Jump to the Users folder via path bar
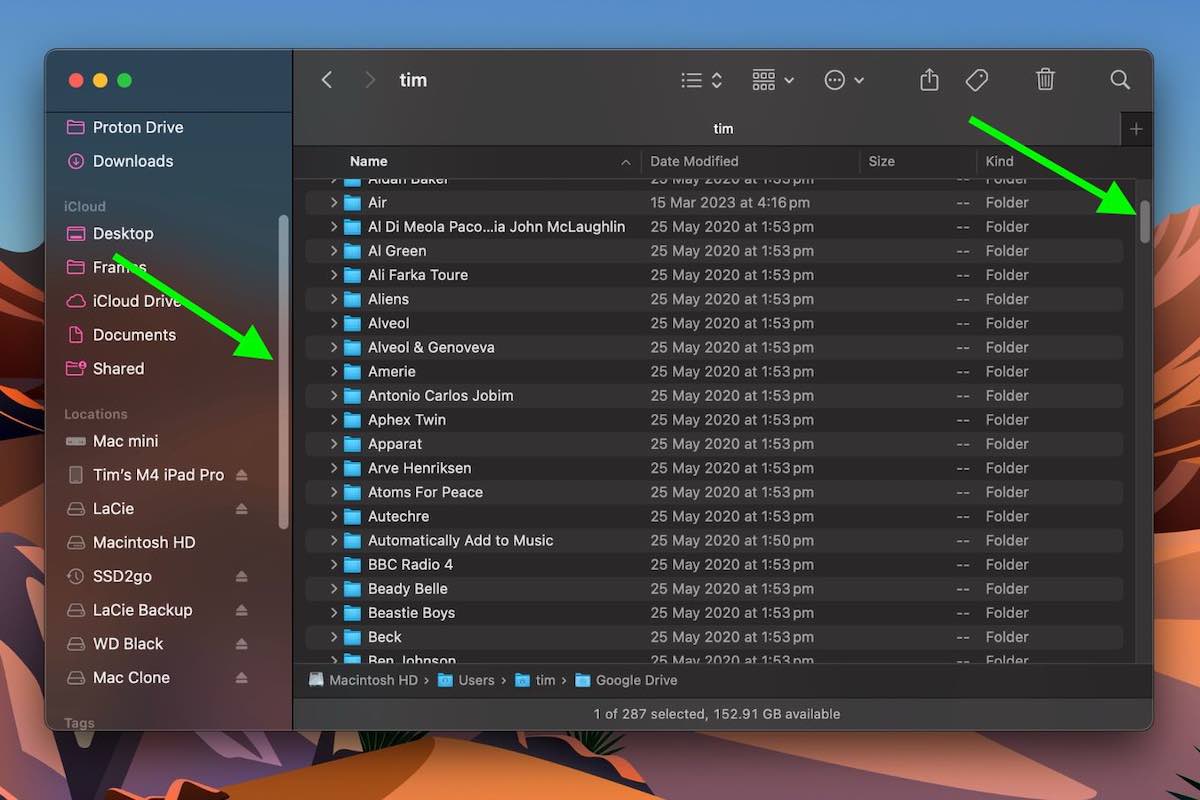1200x800 pixels. 477,680
